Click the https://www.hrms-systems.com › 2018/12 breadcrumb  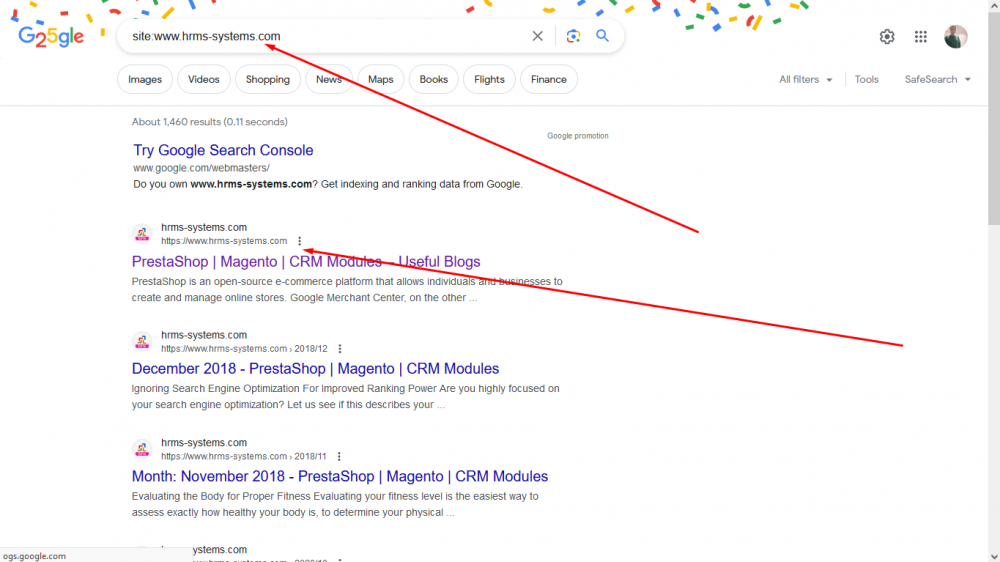(x=244, y=349)
